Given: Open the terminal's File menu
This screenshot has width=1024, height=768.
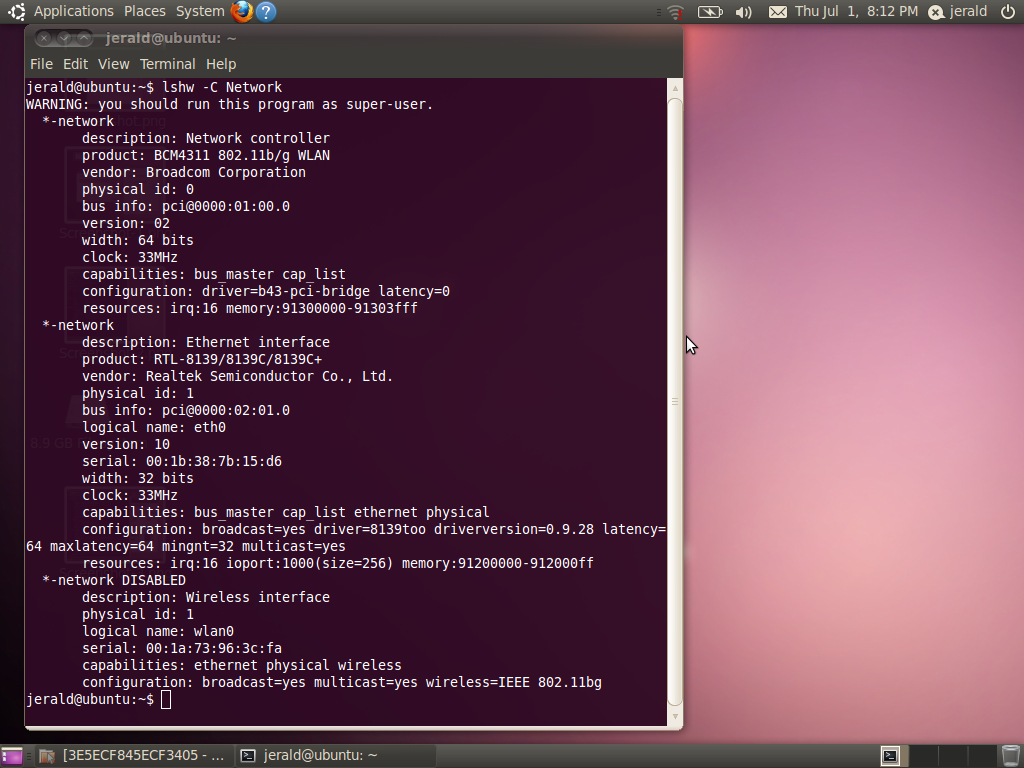Looking at the screenshot, I should click(41, 64).
